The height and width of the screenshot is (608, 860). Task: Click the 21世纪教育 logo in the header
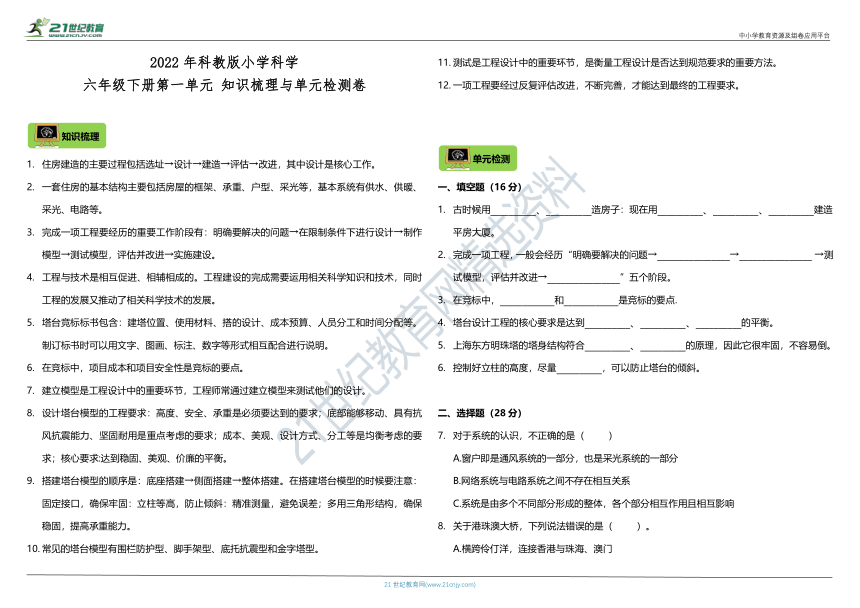coord(65,27)
